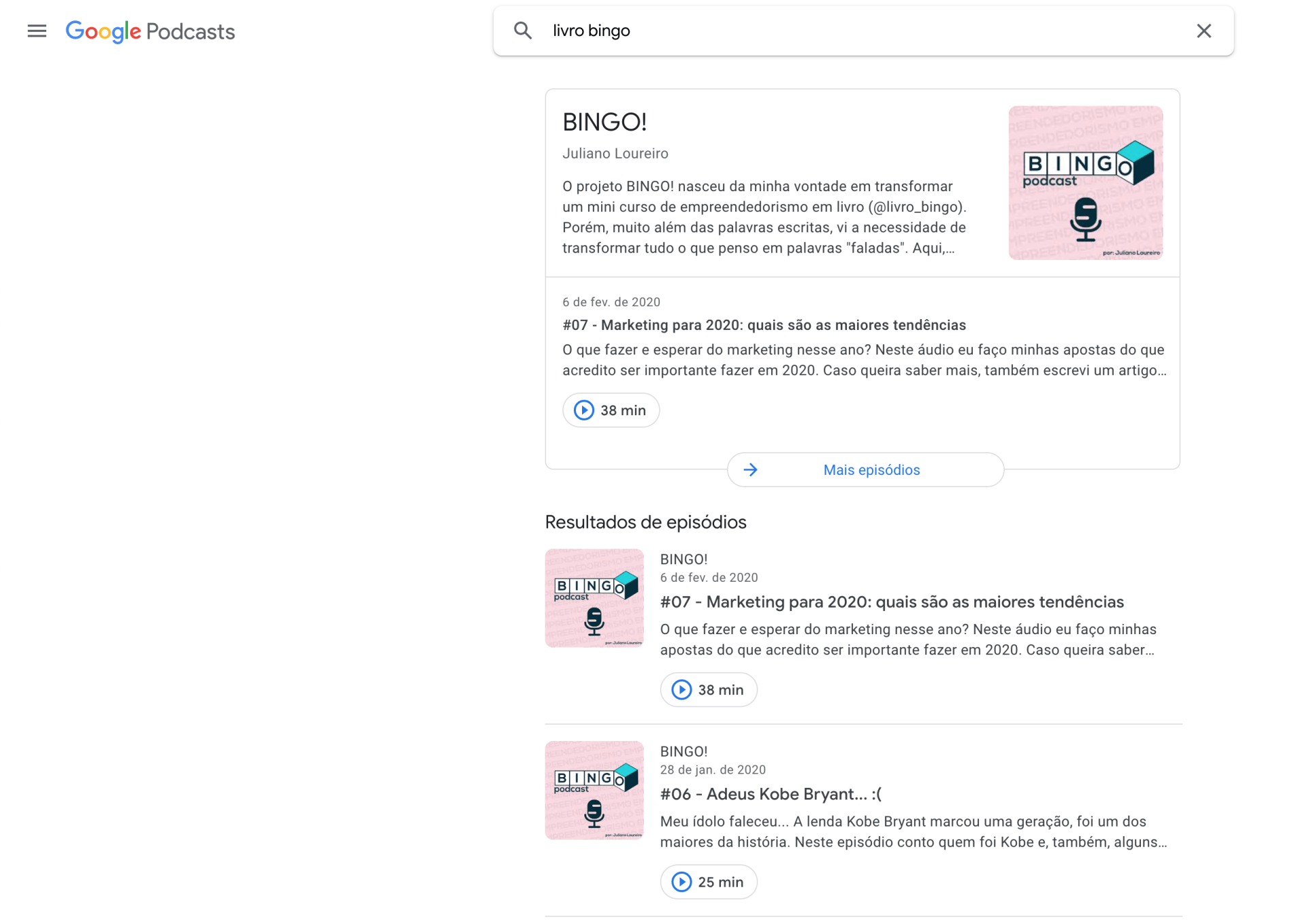The height and width of the screenshot is (924, 1307).
Task: Open episode #06 - Adeus Kobe Bryant title
Action: click(771, 794)
